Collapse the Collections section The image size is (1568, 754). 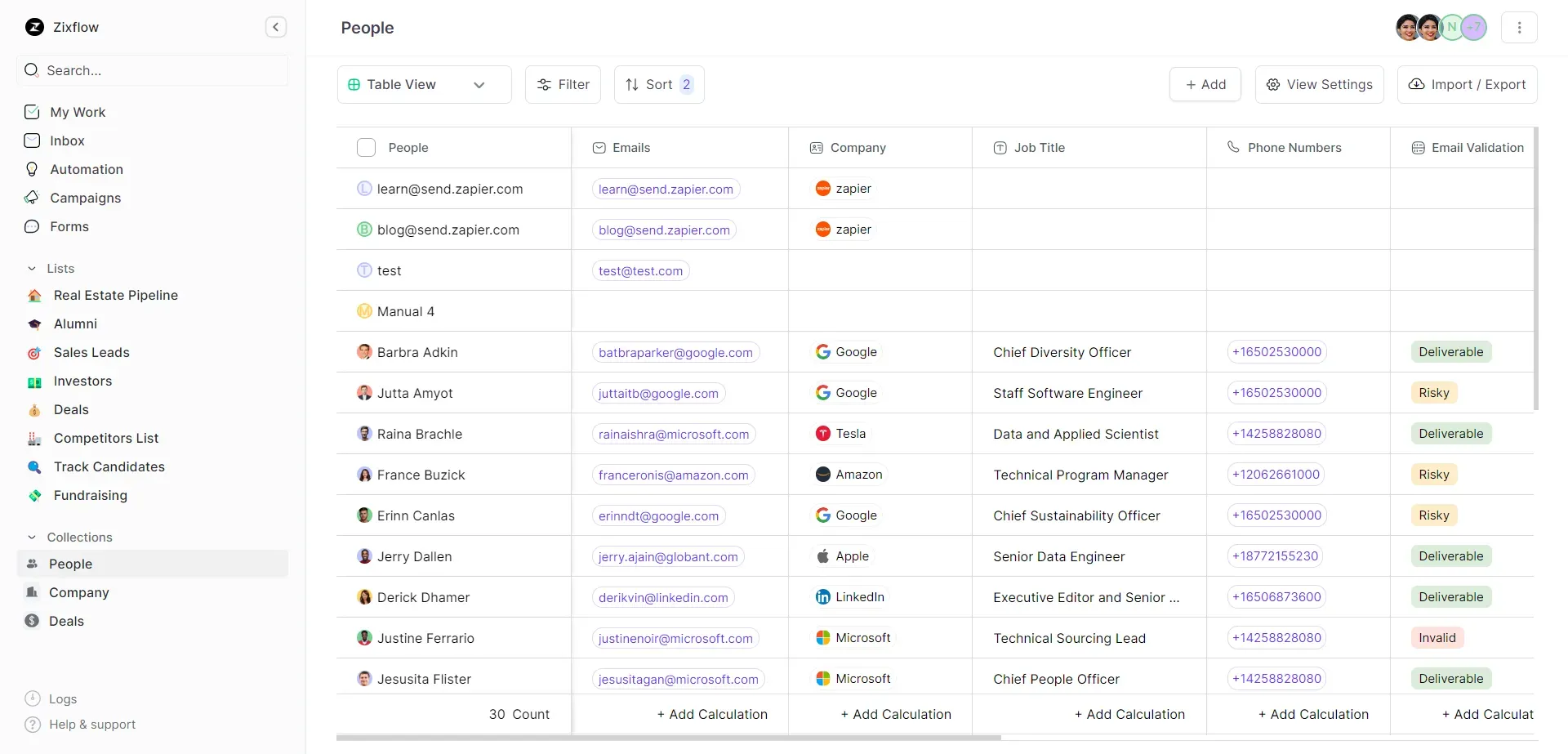click(x=33, y=538)
